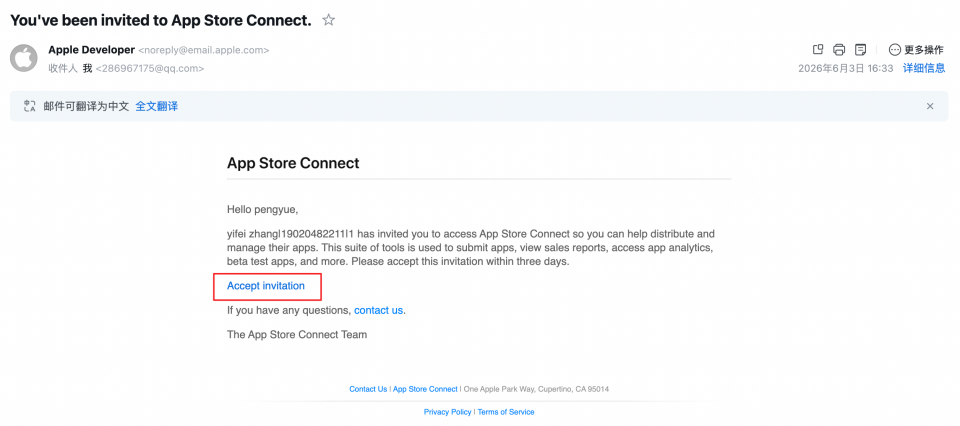This screenshot has width=960, height=426.
Task: Click the note/memo icon in toolbar
Action: coord(861,50)
